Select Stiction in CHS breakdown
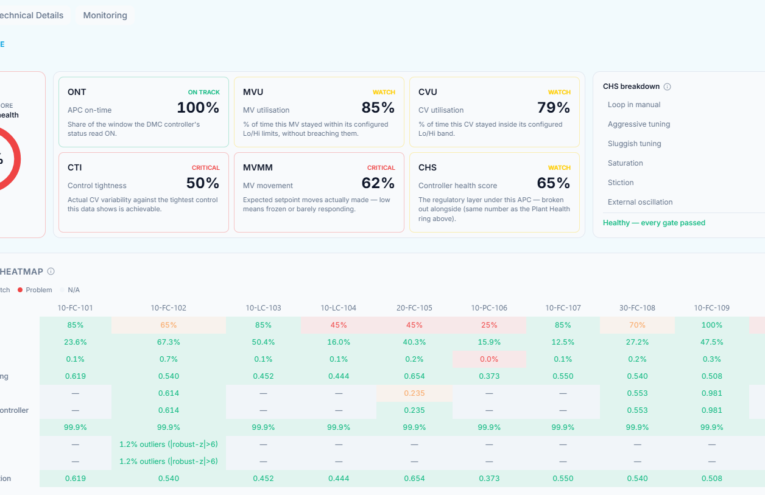765x495 pixels. [621, 183]
